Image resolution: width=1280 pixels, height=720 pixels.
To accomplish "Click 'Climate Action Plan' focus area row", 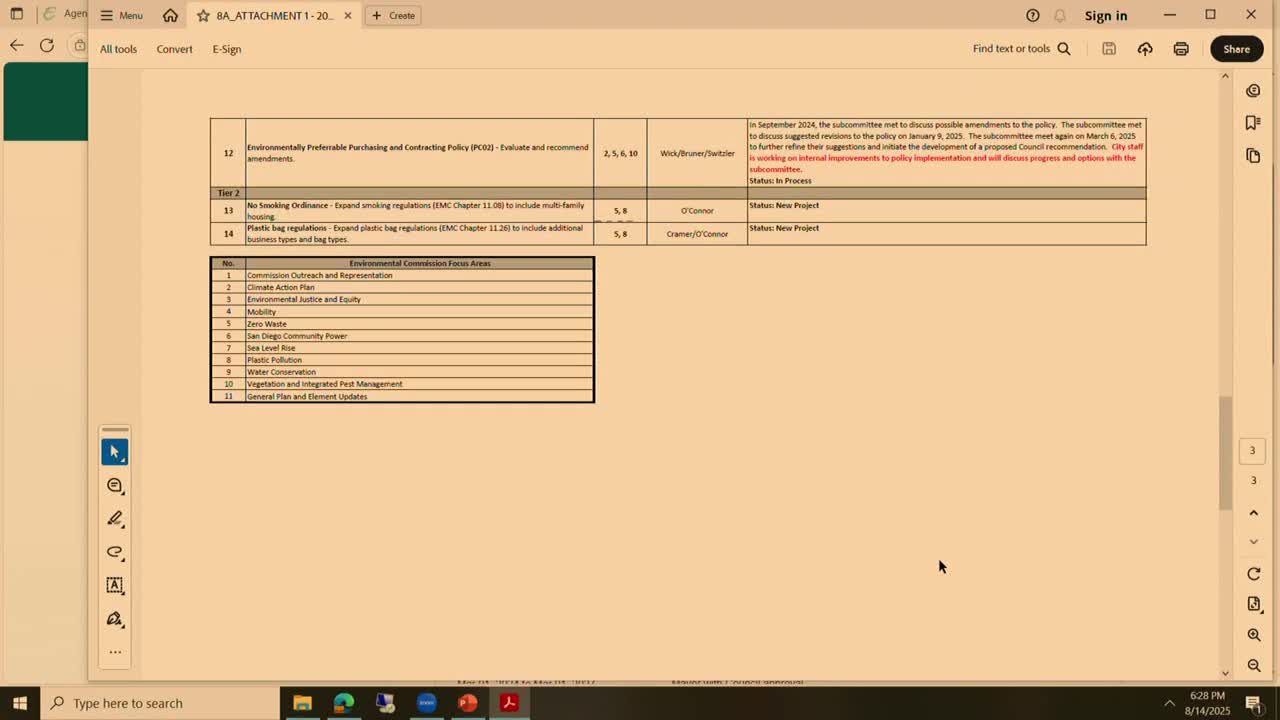I will (x=402, y=287).
